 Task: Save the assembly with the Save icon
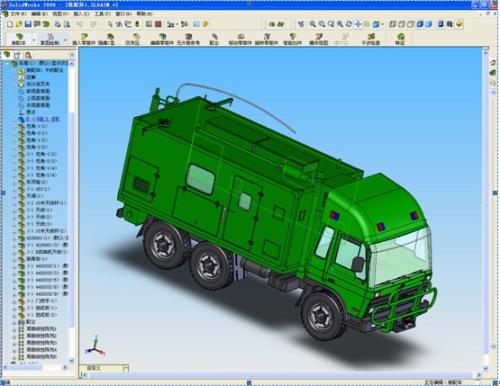tap(28, 24)
